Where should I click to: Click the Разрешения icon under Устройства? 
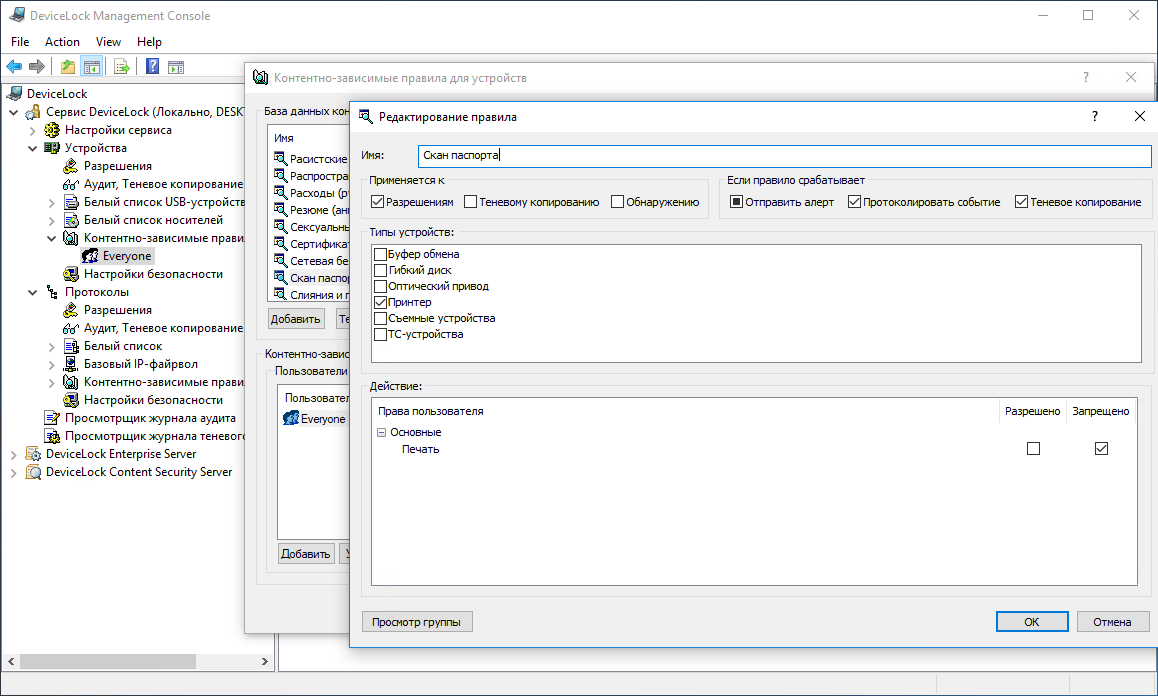[x=71, y=166]
